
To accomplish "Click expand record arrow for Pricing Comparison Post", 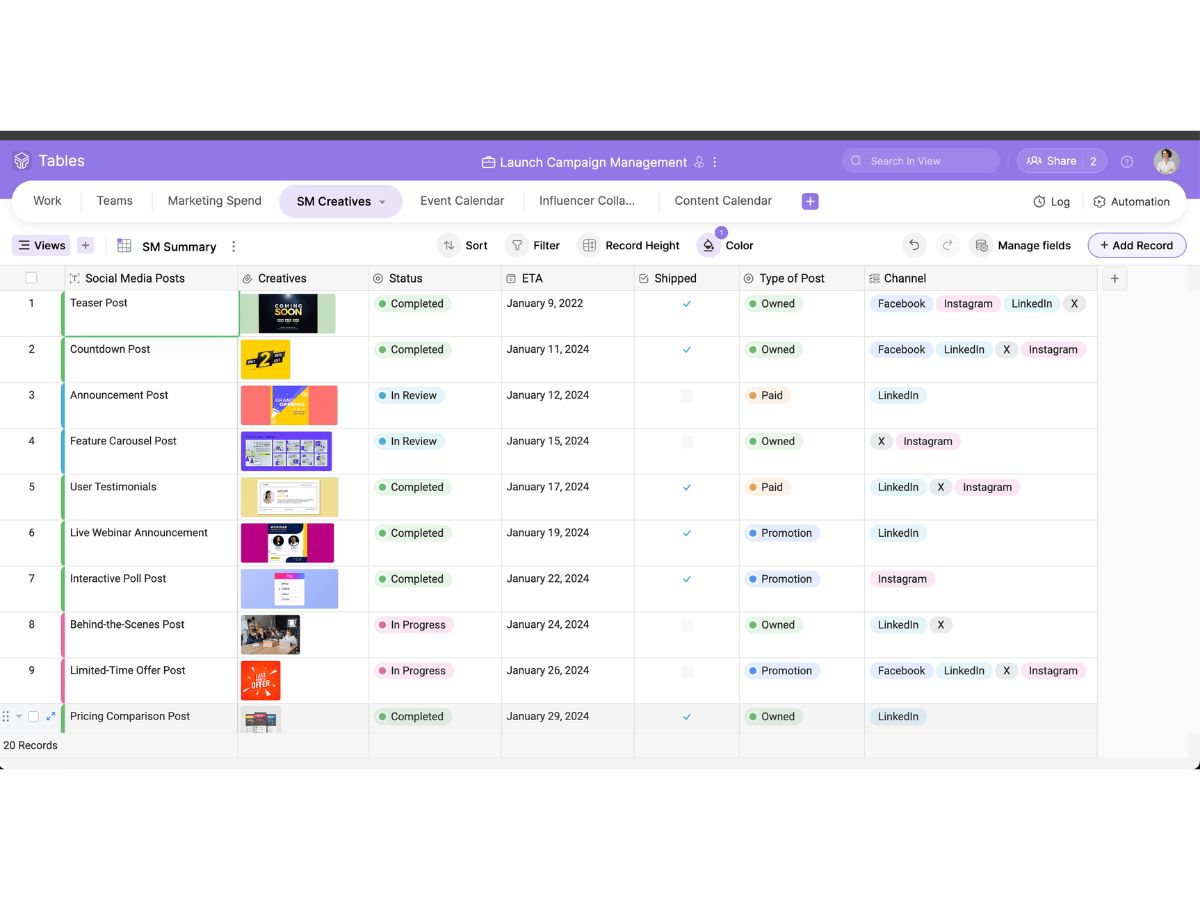I will pos(51,716).
